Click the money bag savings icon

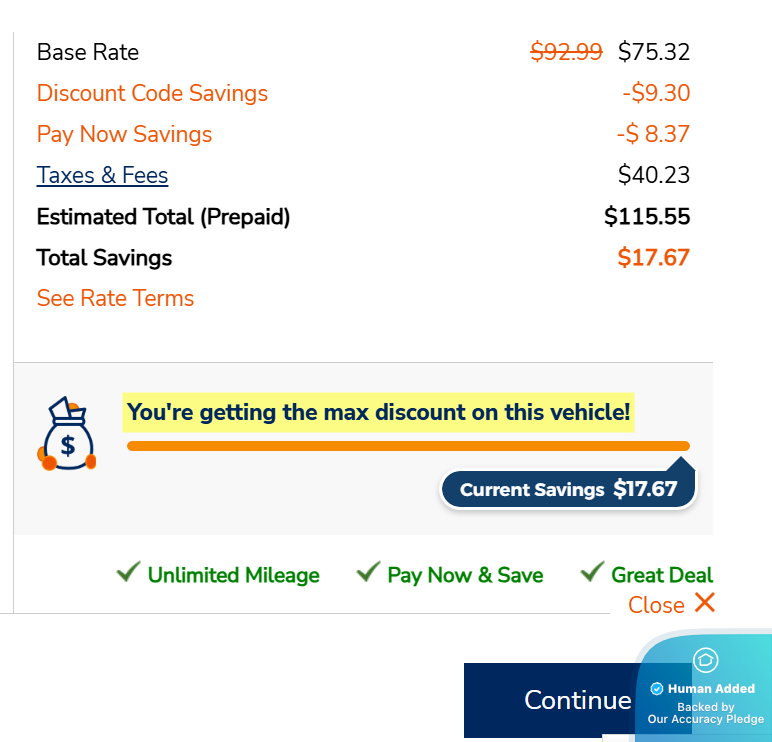click(67, 434)
